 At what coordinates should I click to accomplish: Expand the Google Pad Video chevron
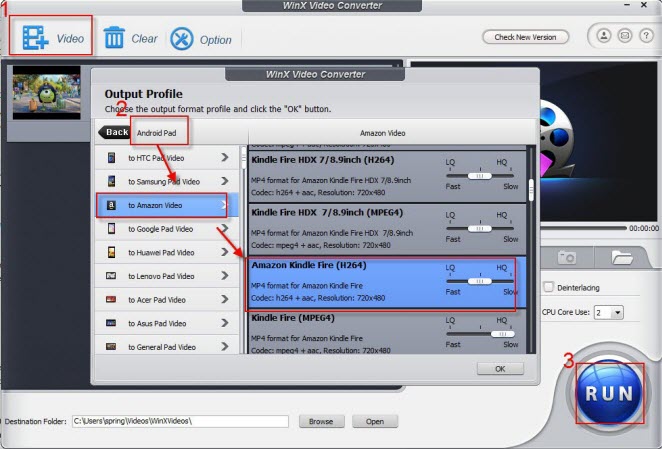coord(225,229)
